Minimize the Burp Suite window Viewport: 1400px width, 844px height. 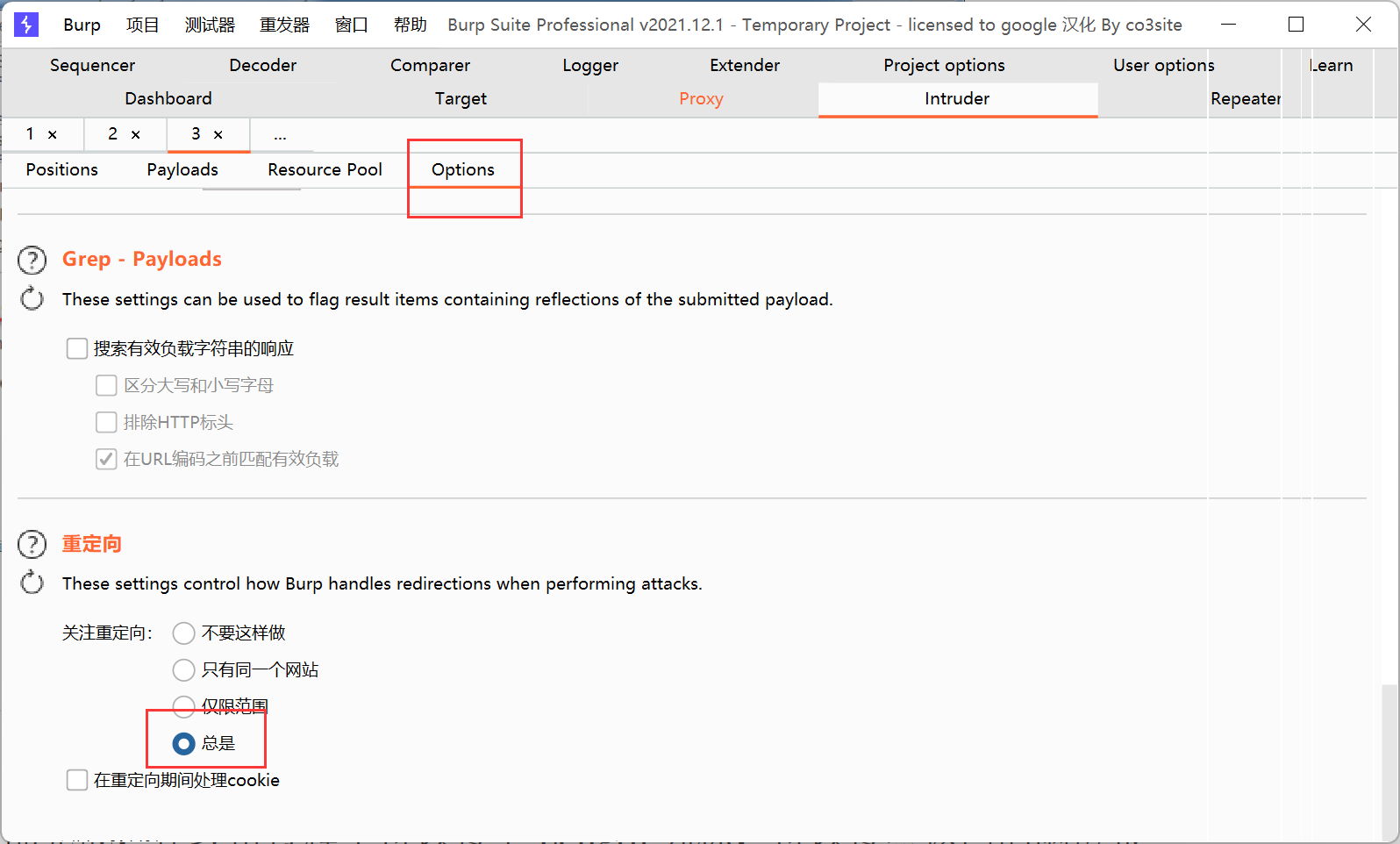[x=1229, y=25]
